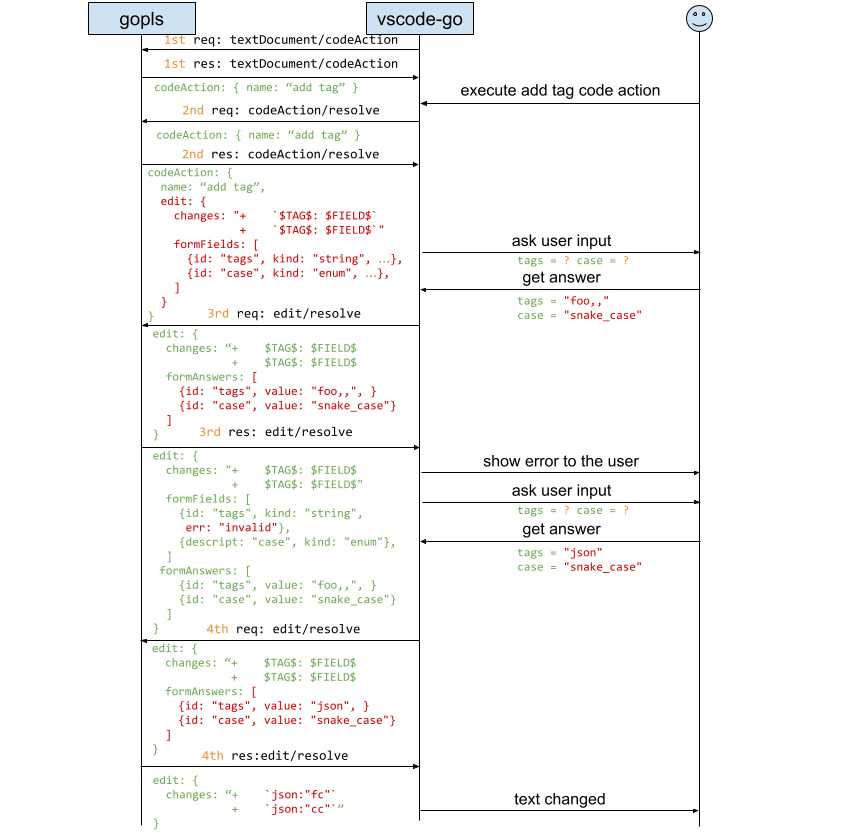
Task: Click red 'formFields: [' line
Action: (x=216, y=244)
